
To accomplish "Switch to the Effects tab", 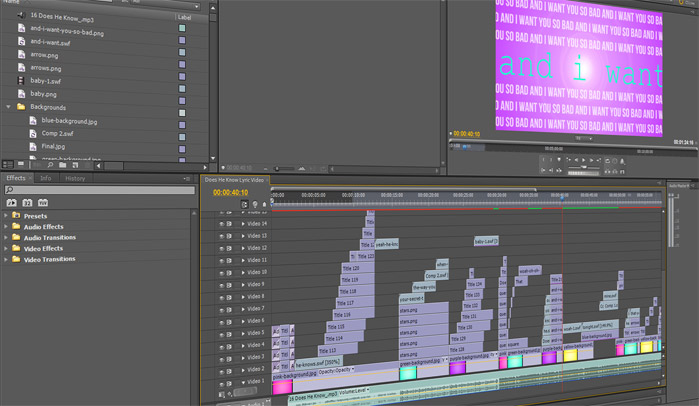I will tap(16, 178).
